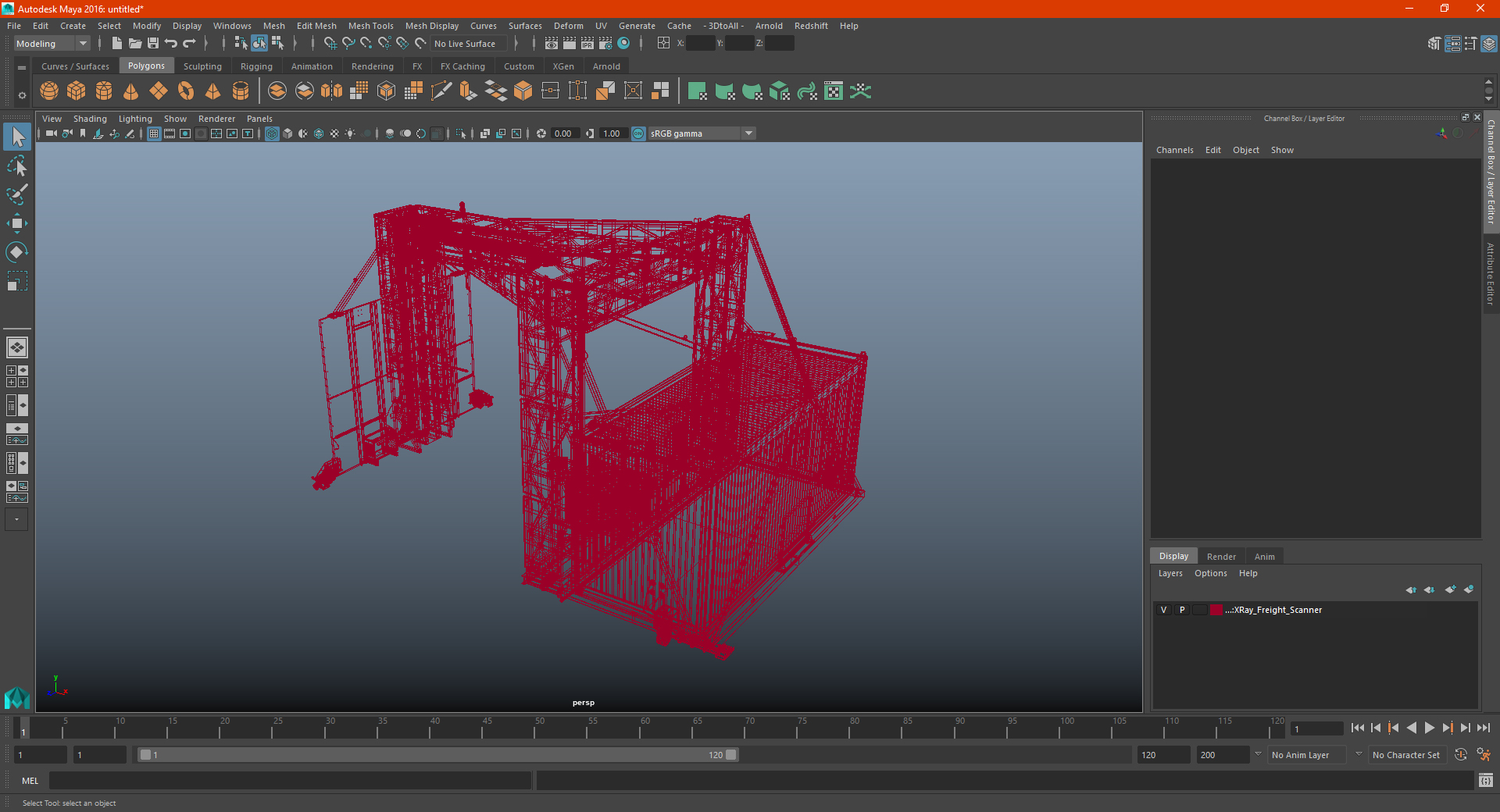Click the viewport gamma value field
This screenshot has height=812, width=1500.
612,134
